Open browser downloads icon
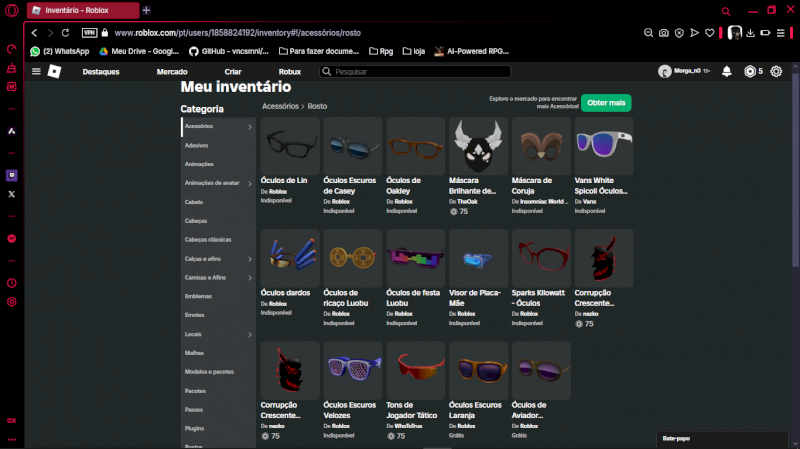The width and height of the screenshot is (800, 449). point(751,33)
